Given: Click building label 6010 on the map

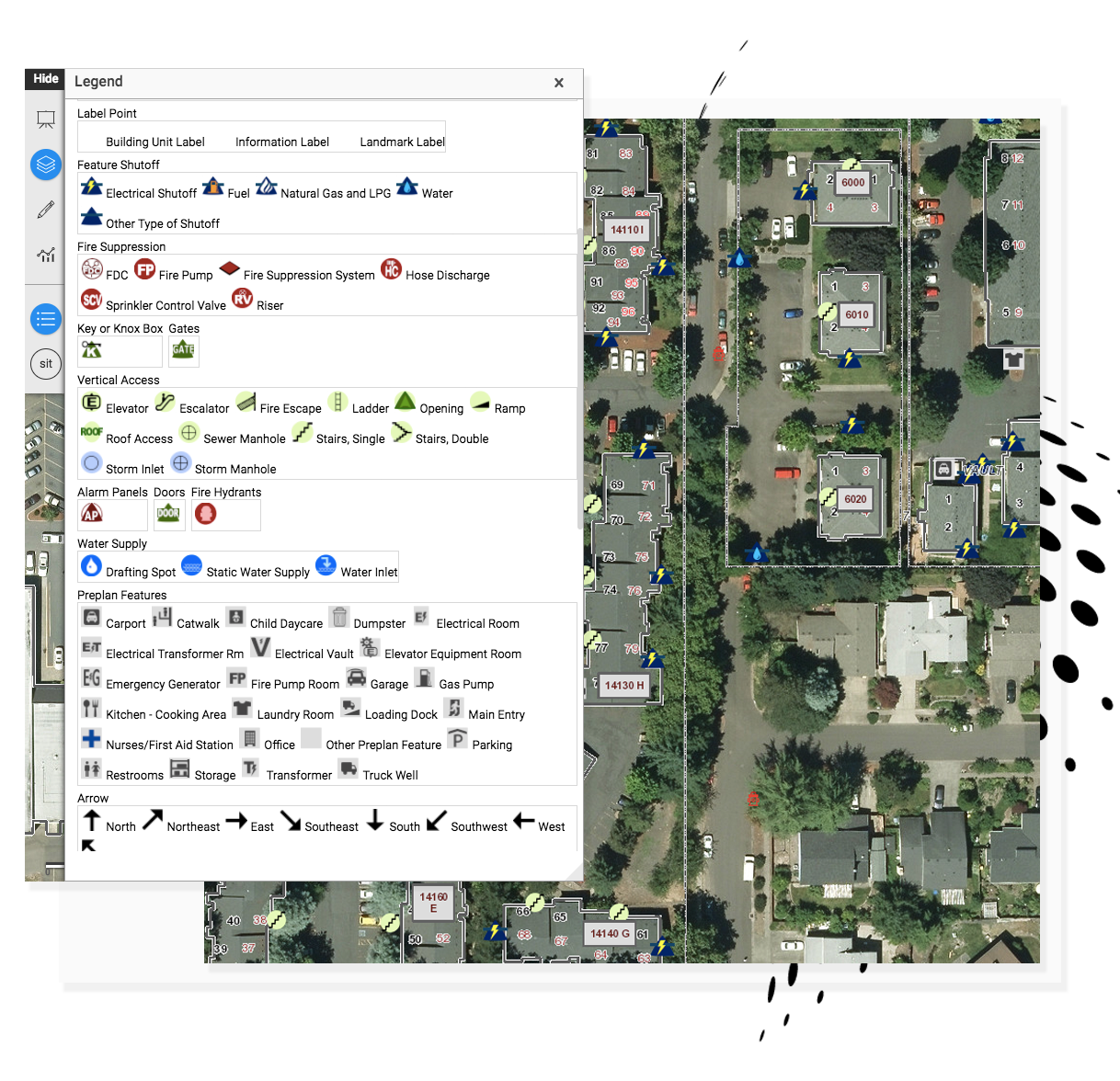Looking at the screenshot, I should coord(857,314).
